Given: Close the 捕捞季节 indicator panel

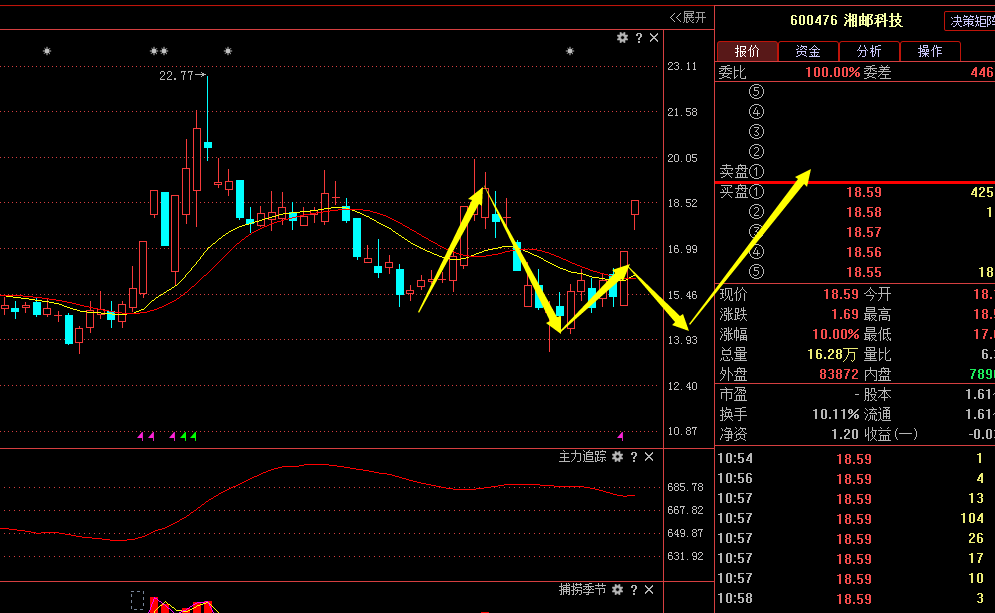Looking at the screenshot, I should (649, 590).
